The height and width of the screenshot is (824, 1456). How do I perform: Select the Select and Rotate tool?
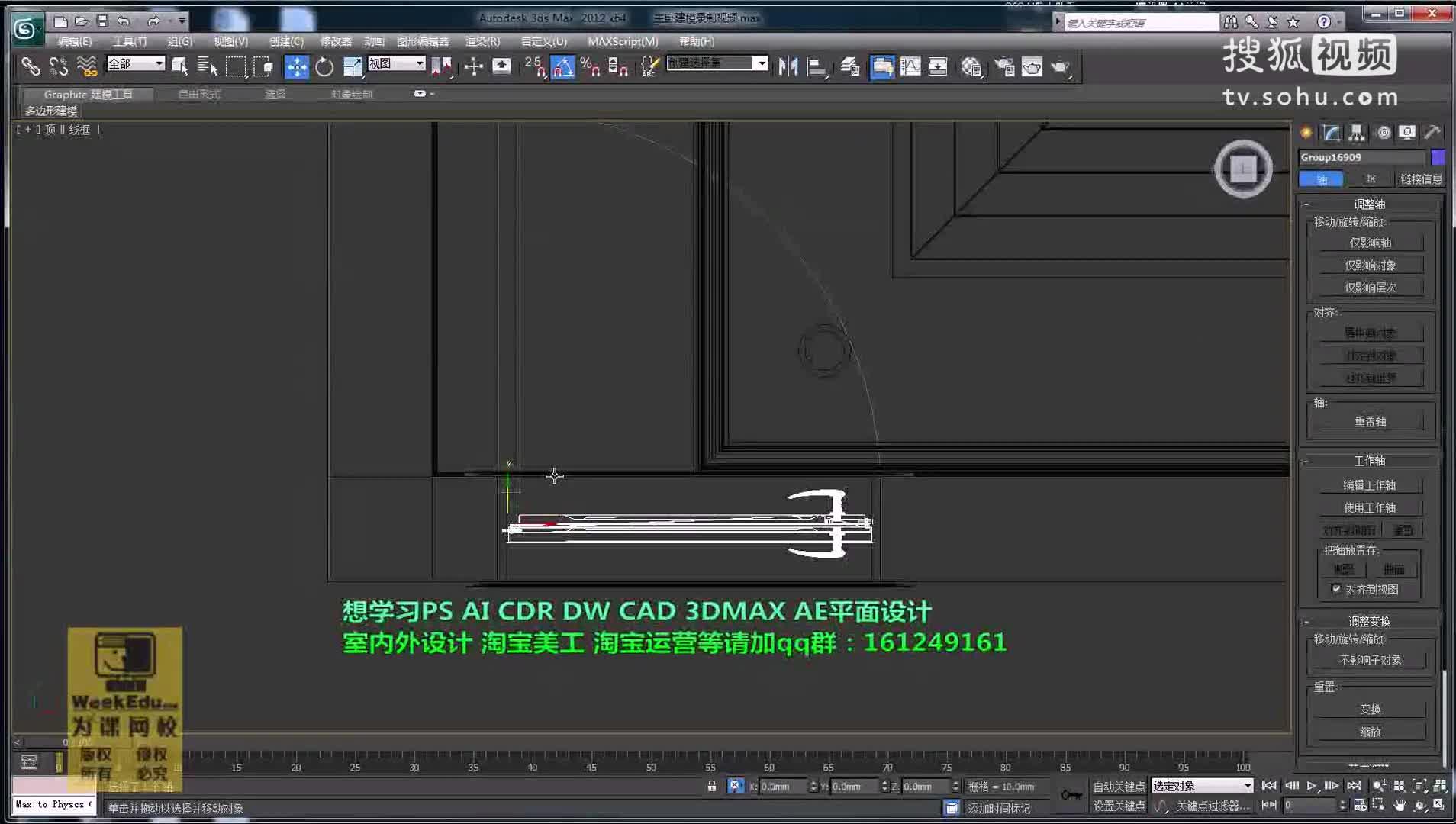click(x=324, y=67)
